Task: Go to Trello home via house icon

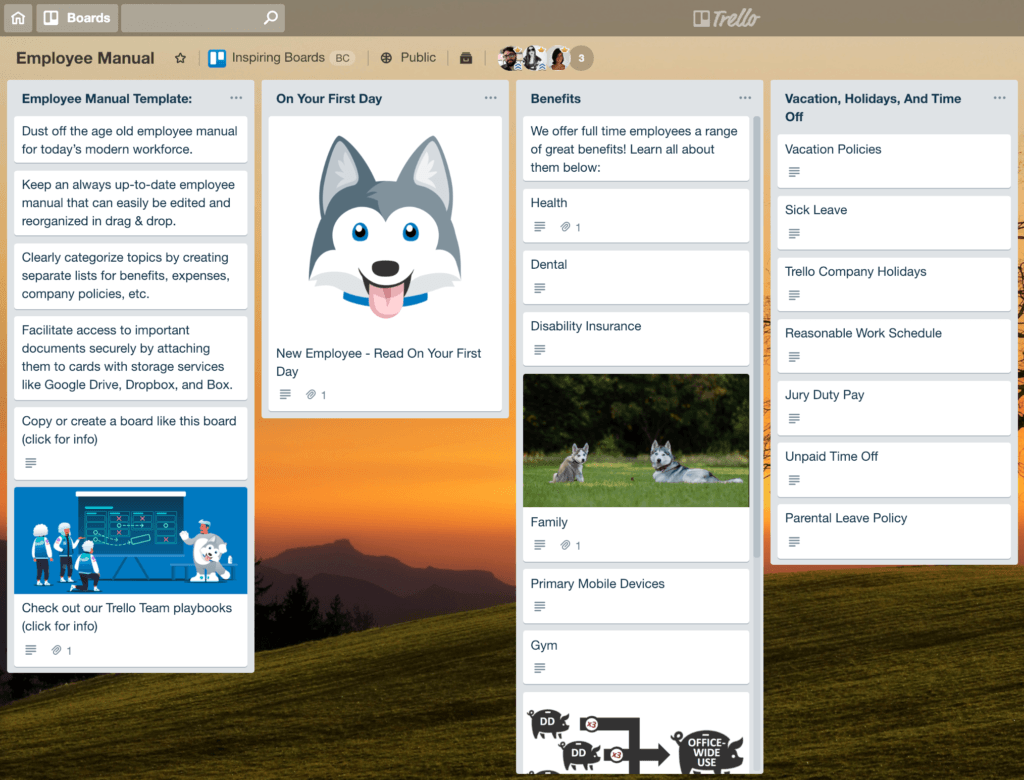Action: 18,18
